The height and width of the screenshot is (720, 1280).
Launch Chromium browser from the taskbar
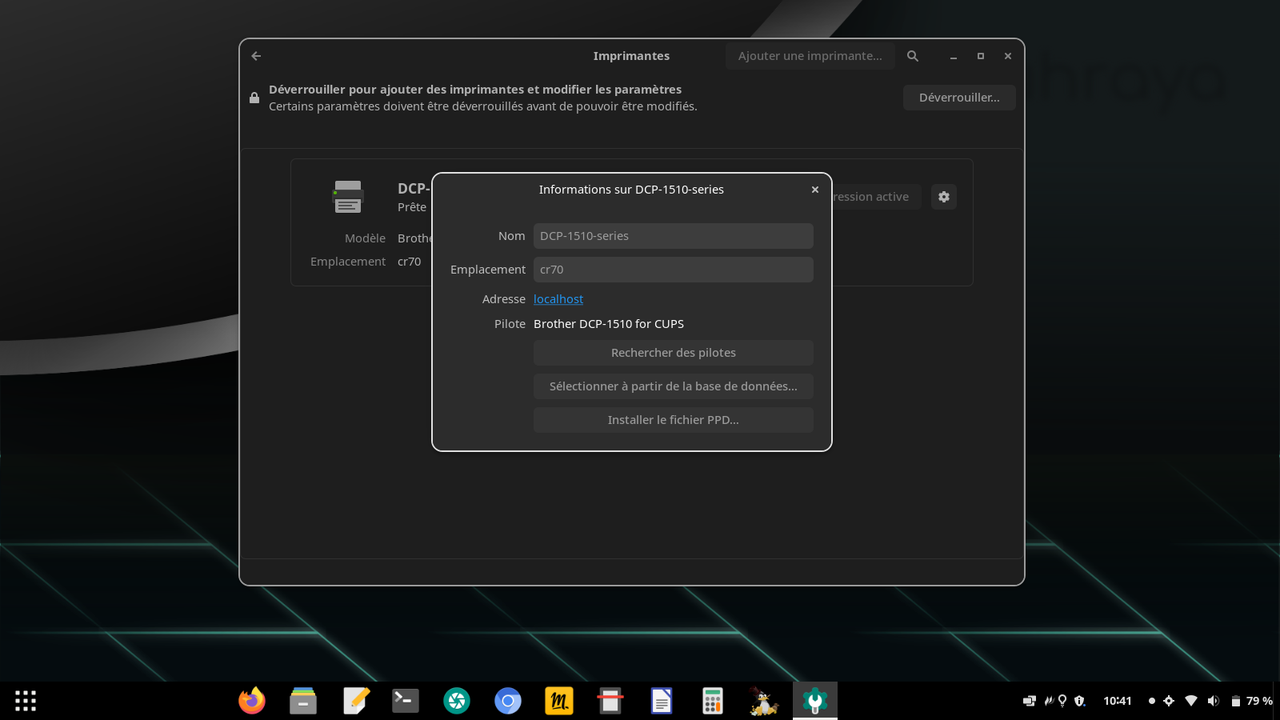click(508, 701)
